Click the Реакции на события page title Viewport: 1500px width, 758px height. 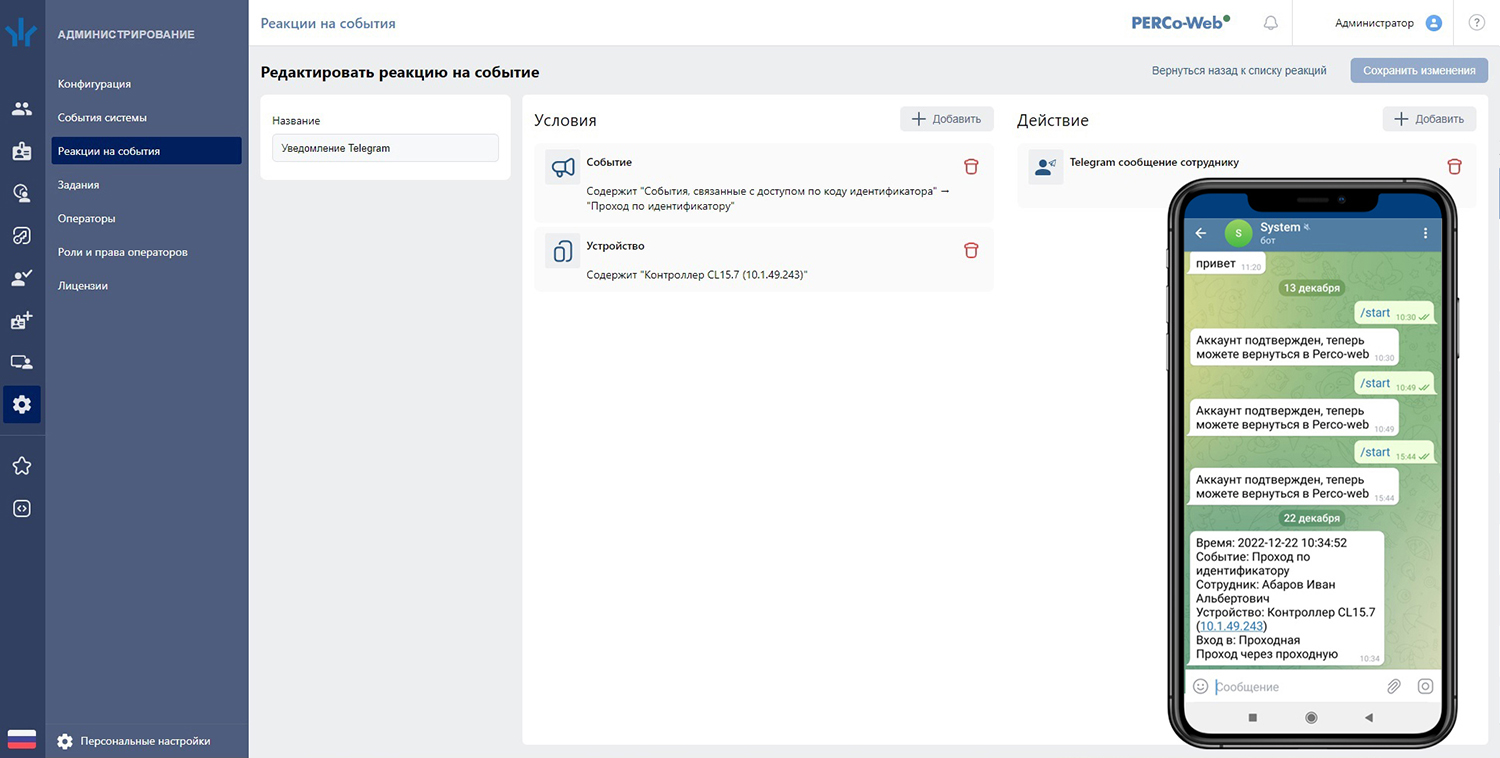pos(328,23)
